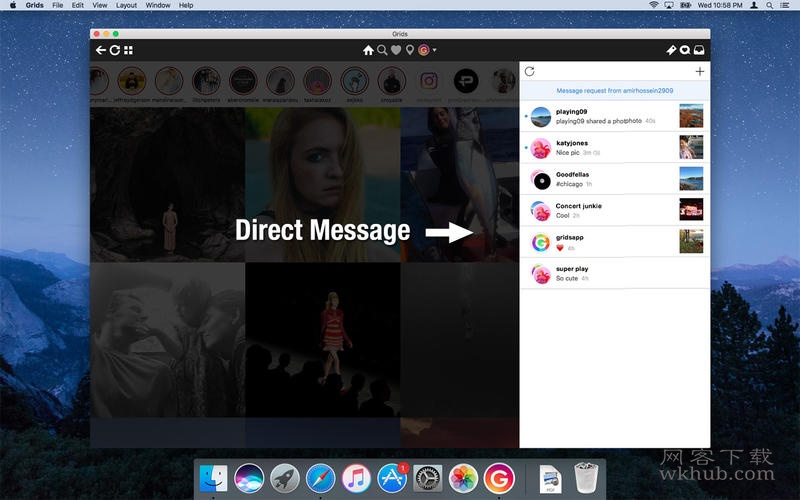The width and height of the screenshot is (800, 500).
Task: Open the location pin icon
Action: click(x=409, y=50)
